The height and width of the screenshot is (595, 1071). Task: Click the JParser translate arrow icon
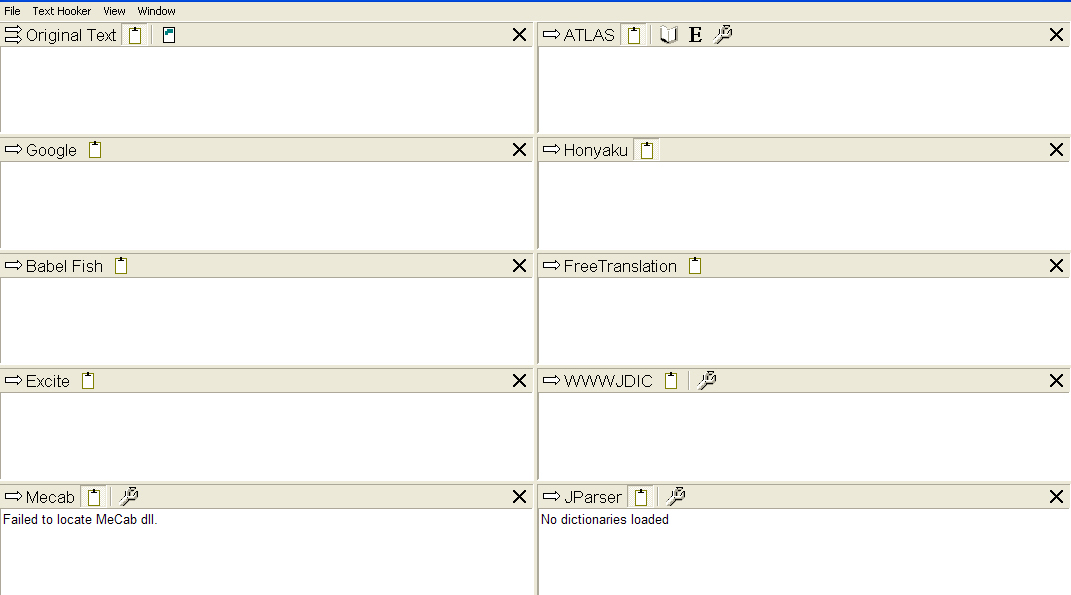(x=551, y=496)
